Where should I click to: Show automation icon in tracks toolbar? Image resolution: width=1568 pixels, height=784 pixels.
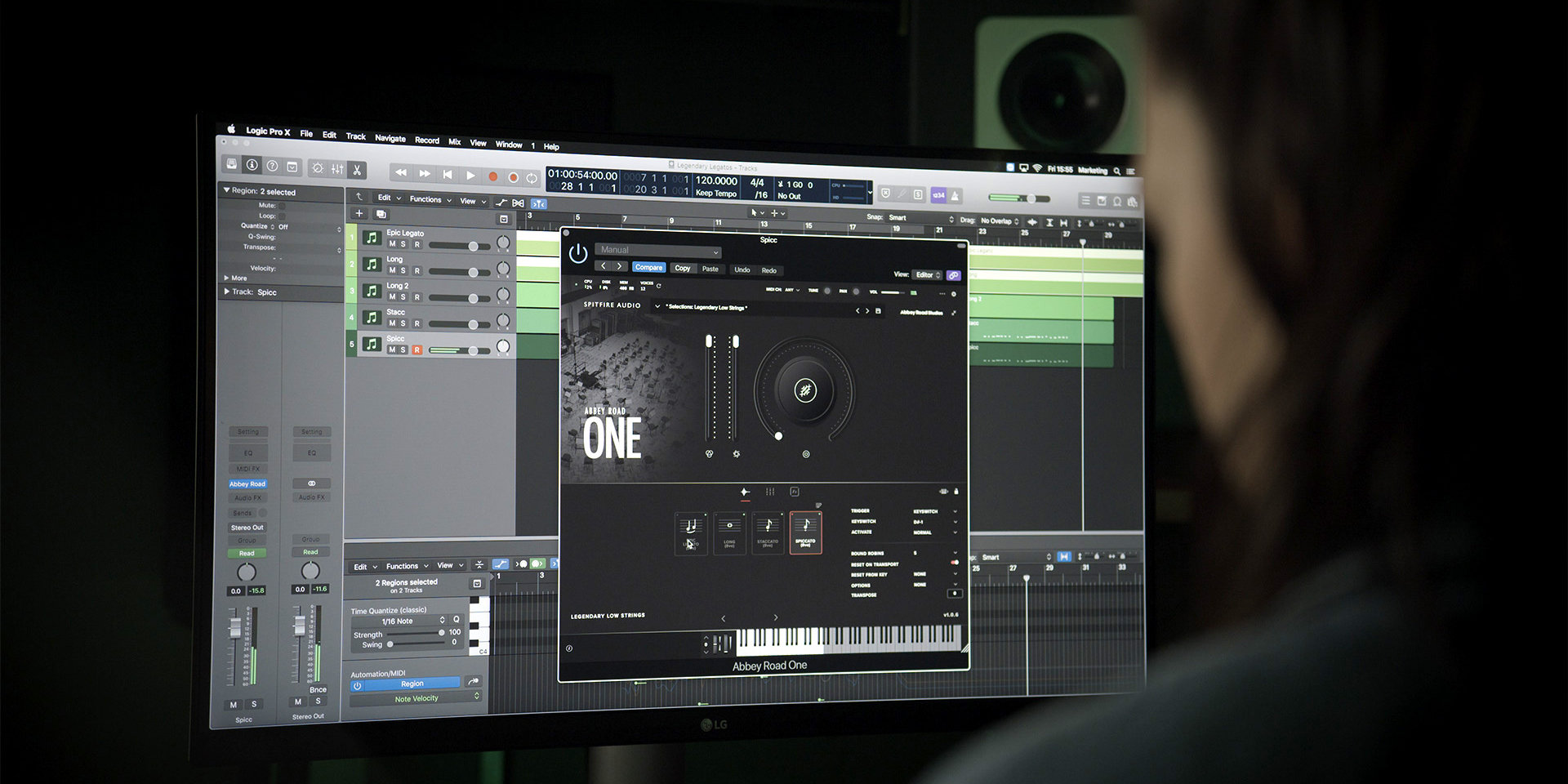pos(501,202)
